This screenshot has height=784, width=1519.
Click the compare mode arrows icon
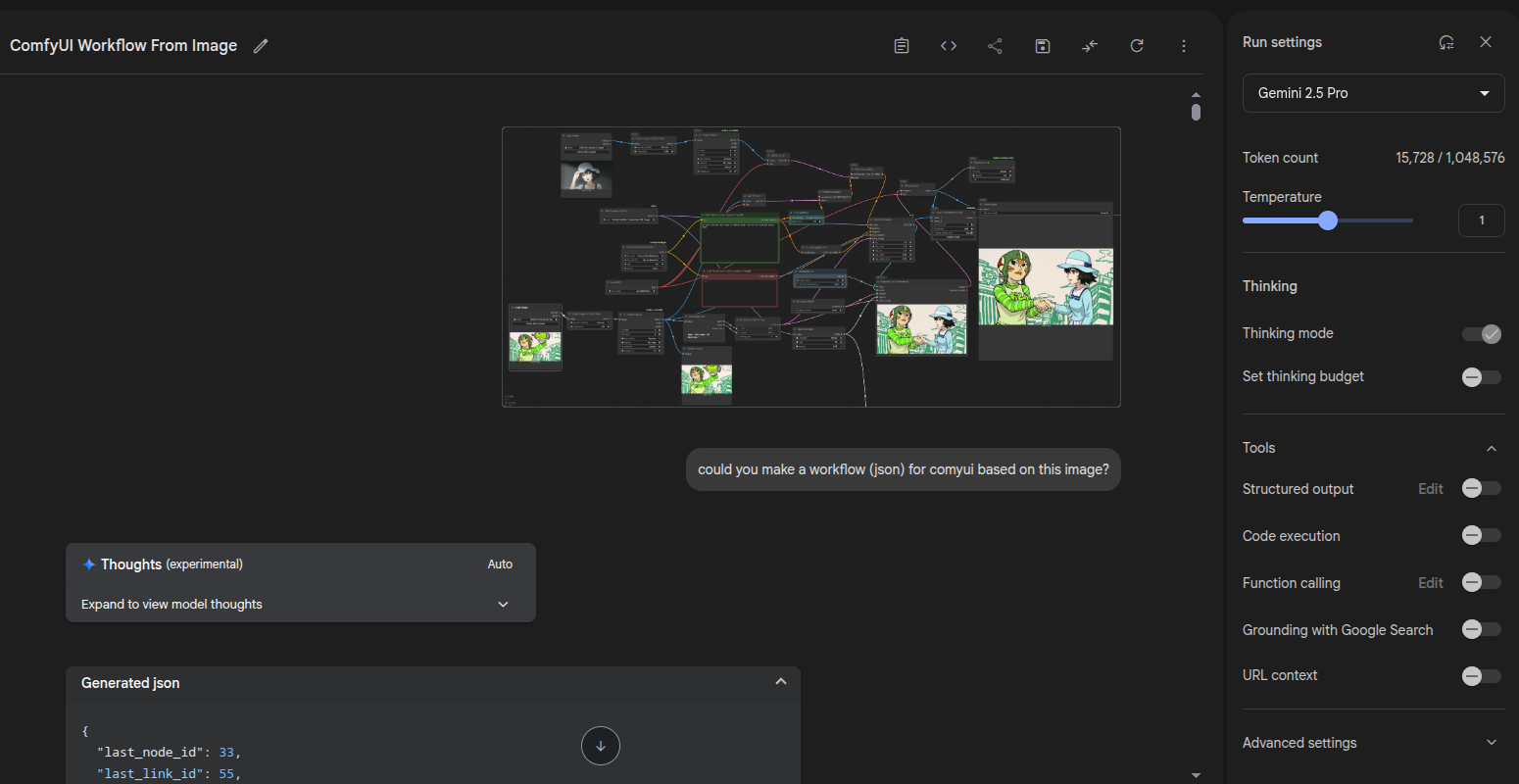pos(1090,46)
